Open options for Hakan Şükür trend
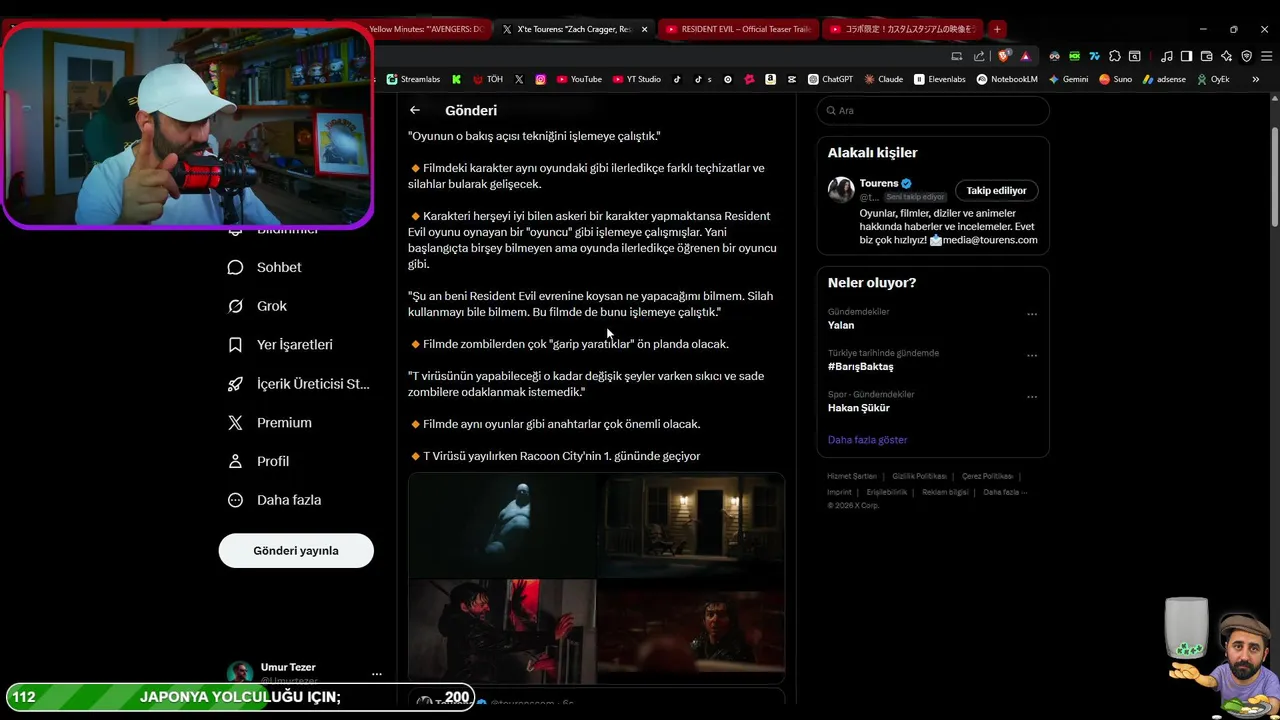This screenshot has width=1280, height=720. pyautogui.click(x=1032, y=397)
